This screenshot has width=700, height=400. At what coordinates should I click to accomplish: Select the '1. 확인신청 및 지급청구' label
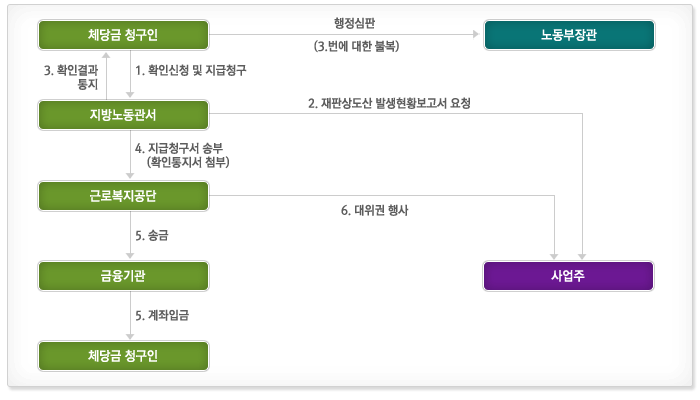coord(190,71)
